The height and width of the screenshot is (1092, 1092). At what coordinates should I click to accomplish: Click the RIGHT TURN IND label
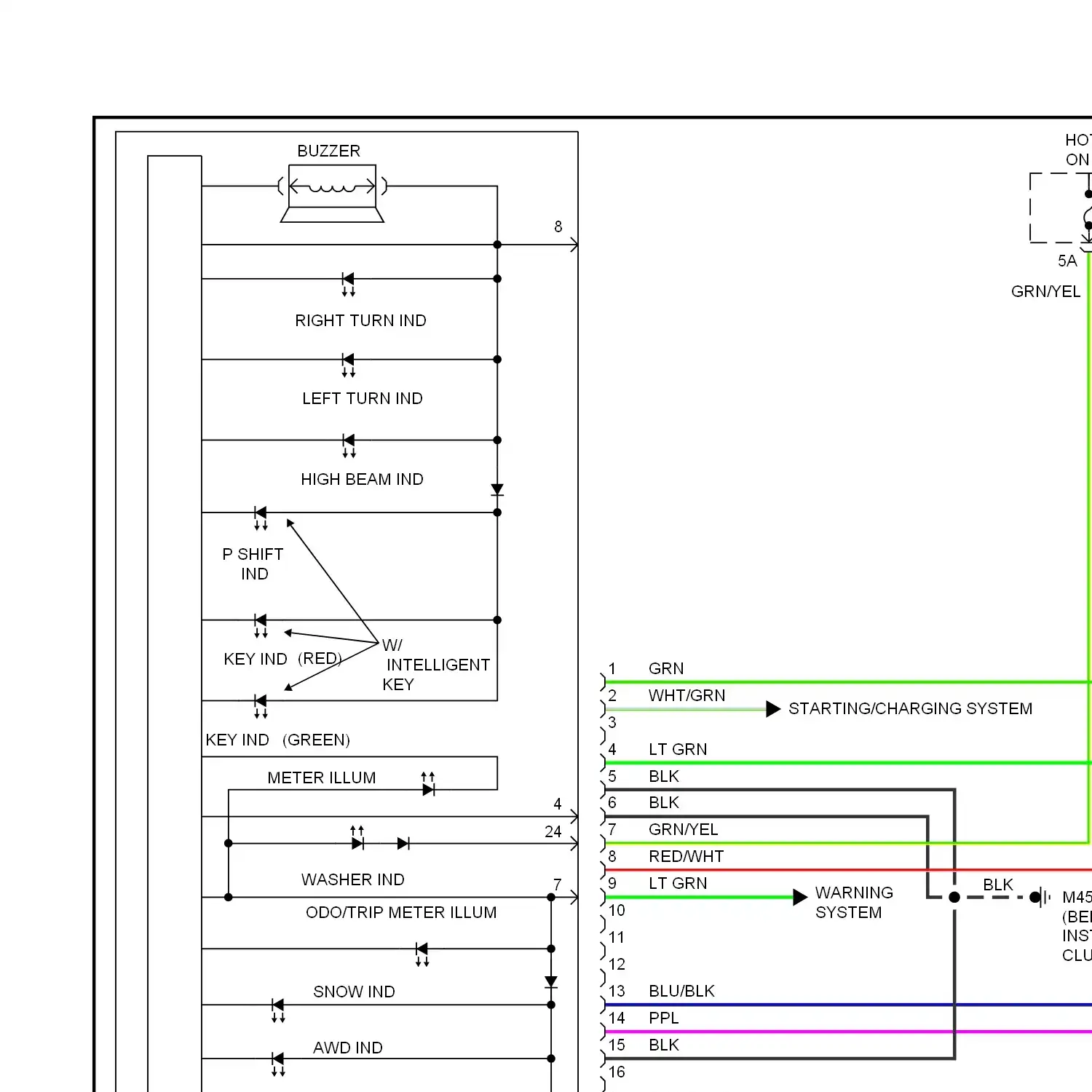(360, 320)
